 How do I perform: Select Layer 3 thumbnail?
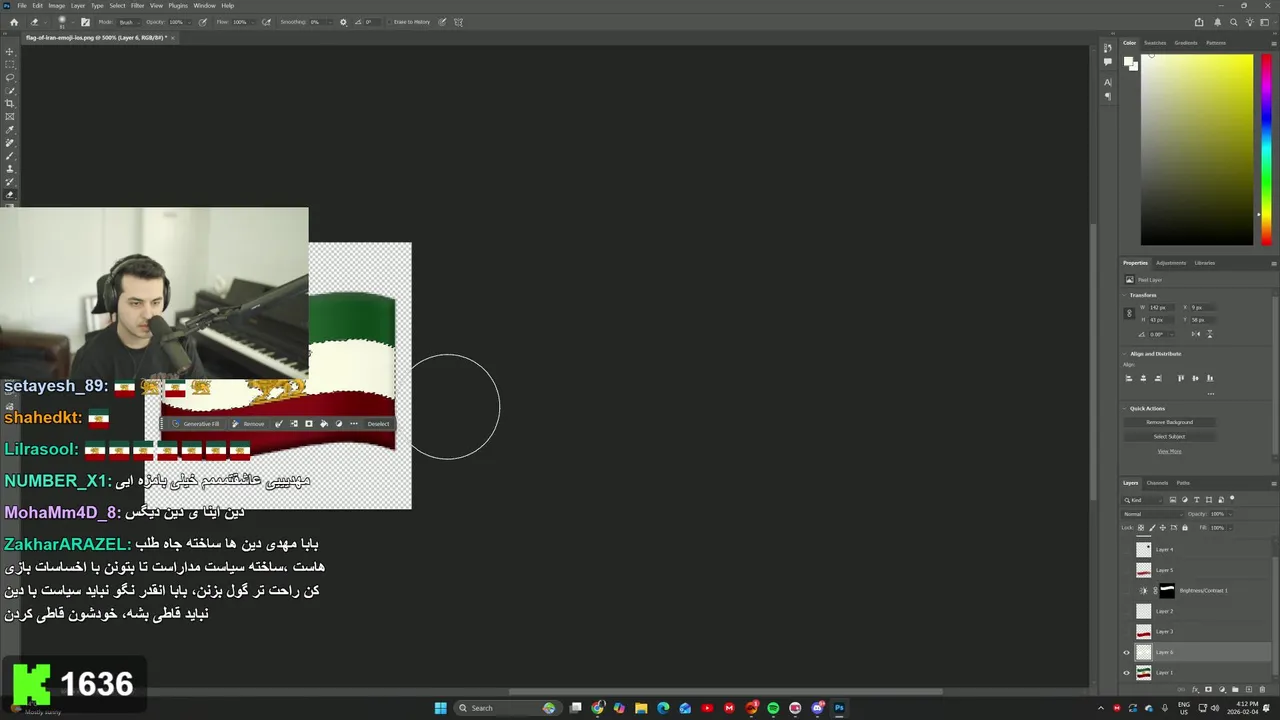click(x=1144, y=632)
